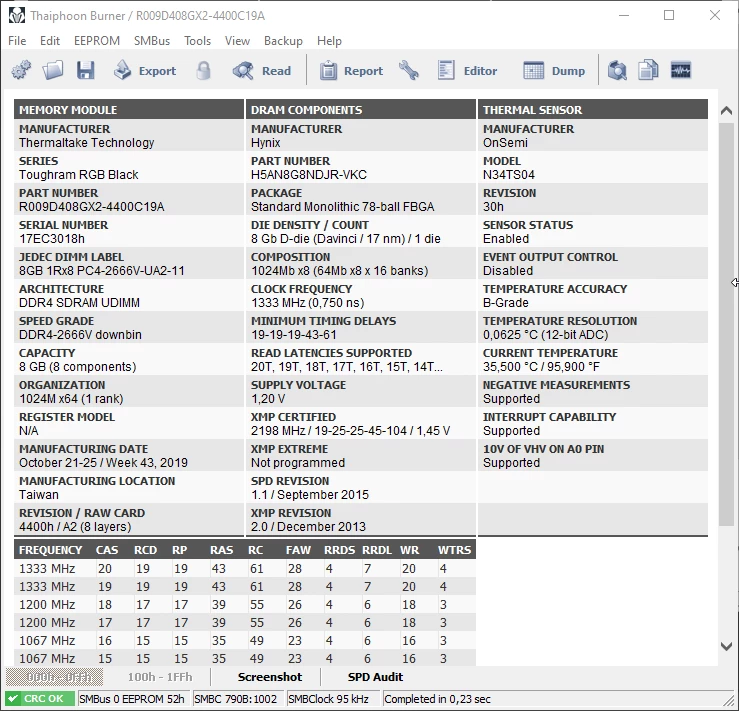This screenshot has height=711, width=739.
Task: Click the scrollbar down arrow
Action: click(726, 646)
